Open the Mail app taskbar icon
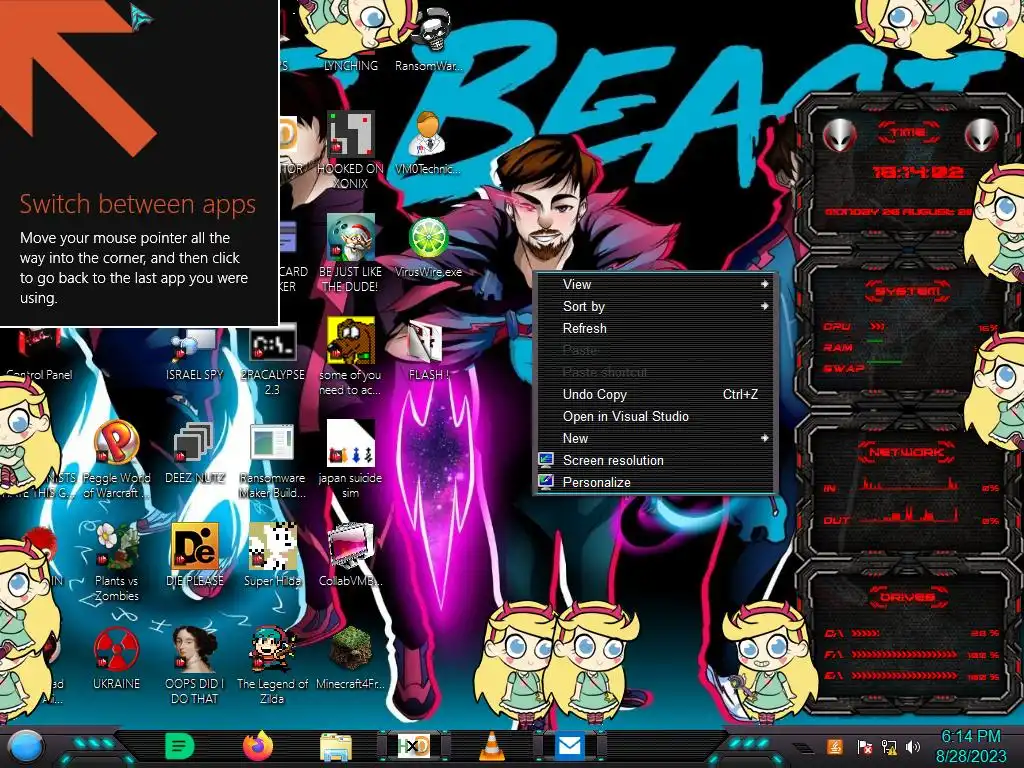1024x768 pixels. click(x=570, y=745)
